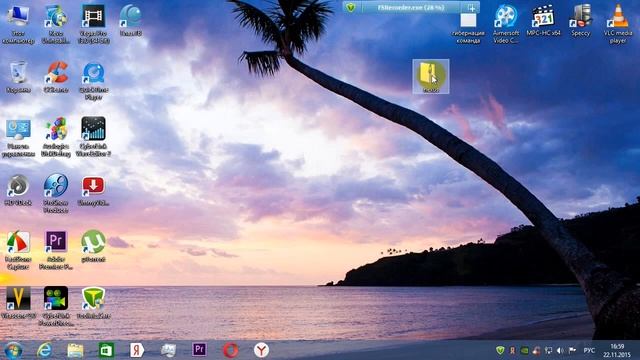
Task: Open the red download-arrow shortcut
Action: click(x=93, y=190)
